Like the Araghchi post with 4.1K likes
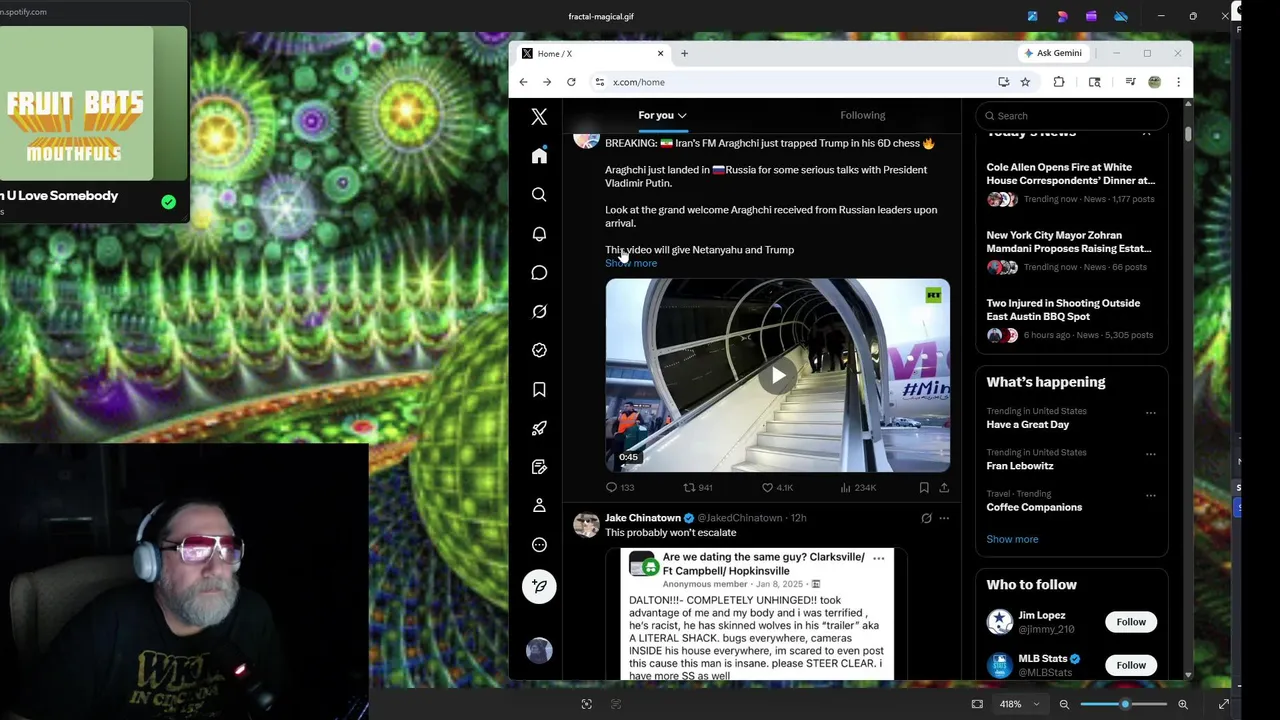The width and height of the screenshot is (1280, 720). pos(767,488)
